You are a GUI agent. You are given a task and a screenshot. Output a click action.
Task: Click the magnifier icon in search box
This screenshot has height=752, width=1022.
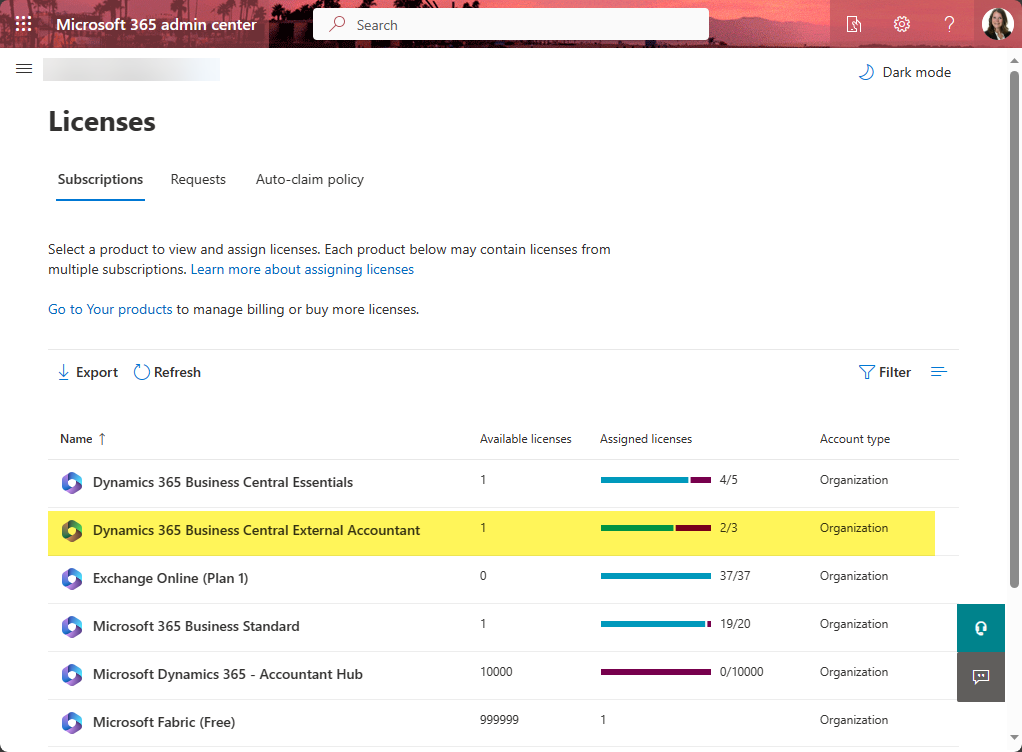click(x=337, y=24)
